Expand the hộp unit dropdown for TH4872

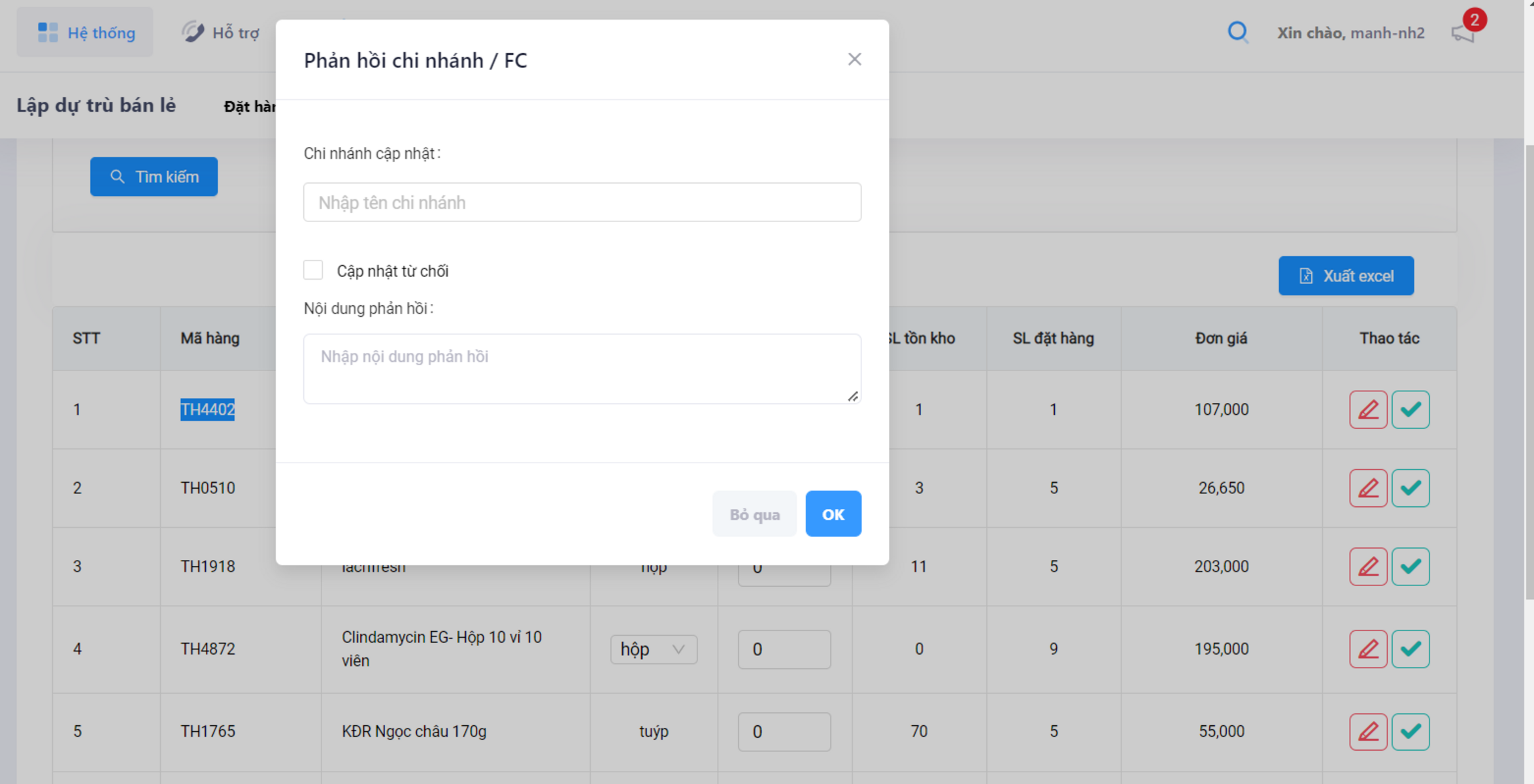(653, 649)
